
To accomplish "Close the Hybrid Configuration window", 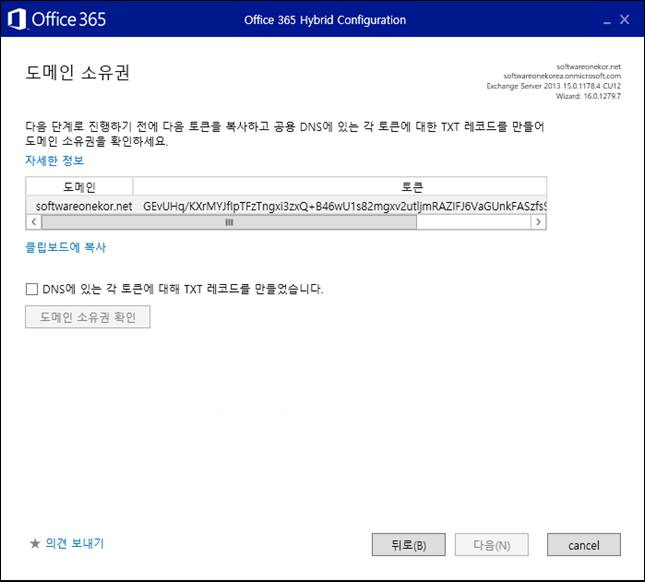I will click(x=624, y=19).
